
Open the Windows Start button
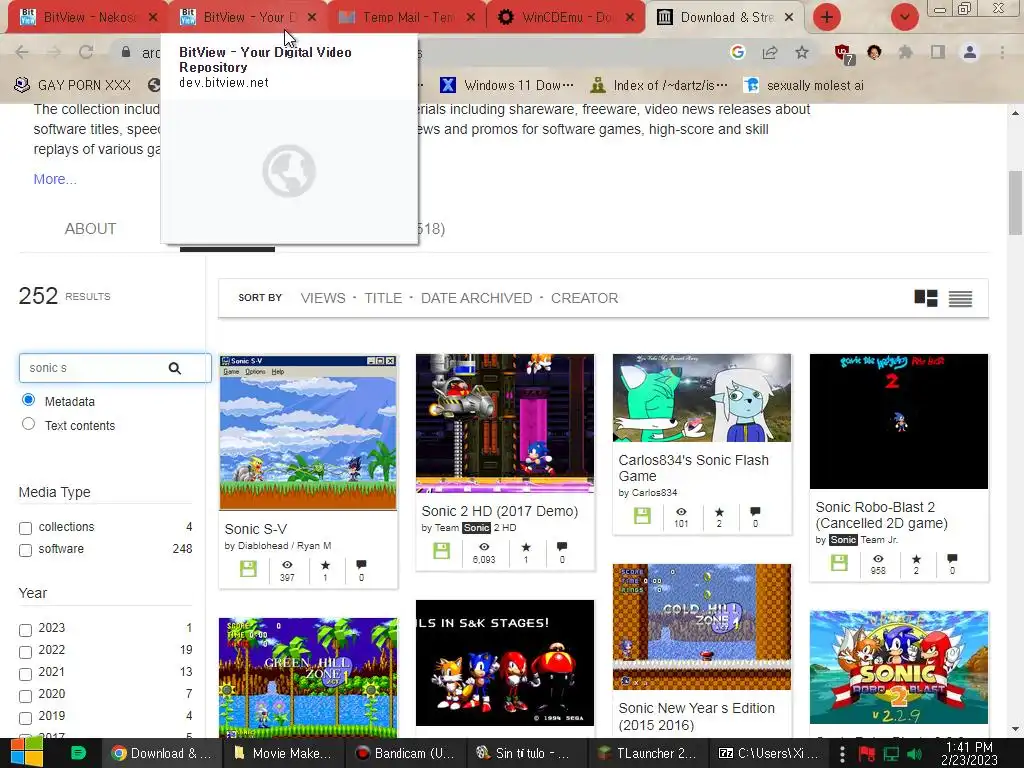click(25, 753)
